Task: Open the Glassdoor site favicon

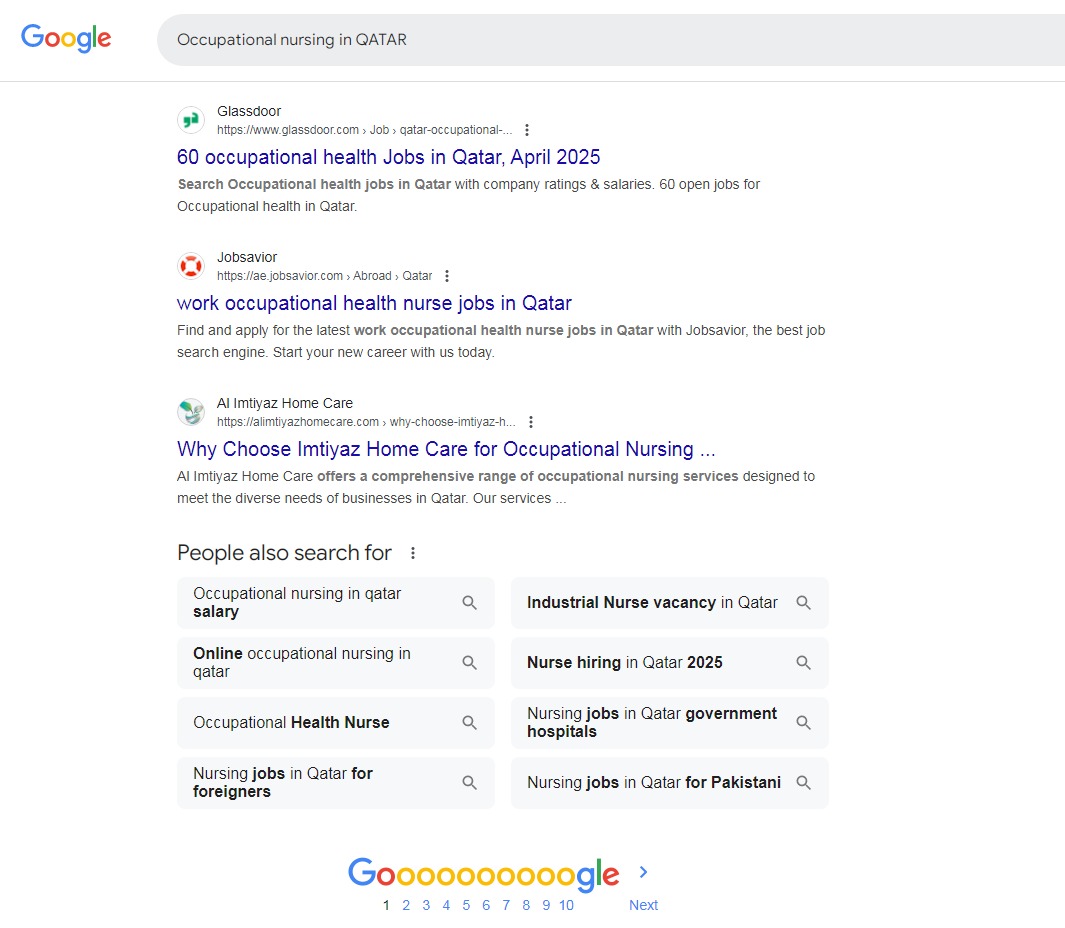Action: (191, 120)
